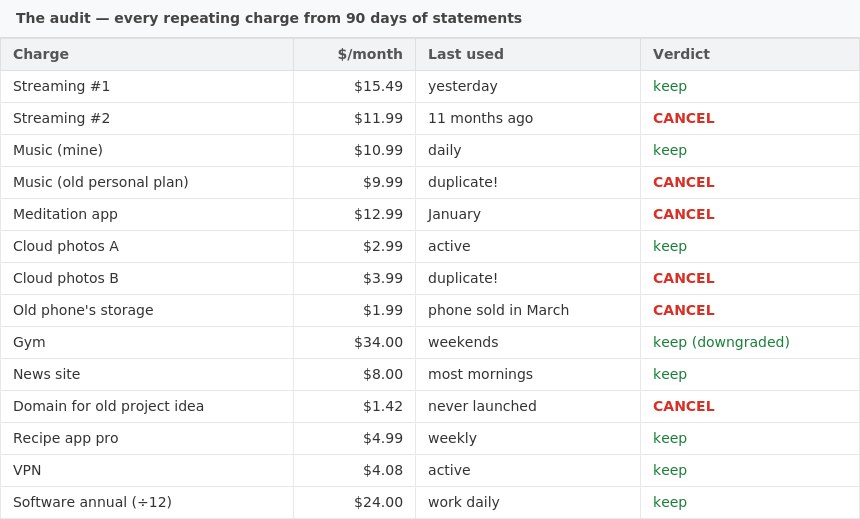Click the $24.00 amount cell
Viewport: 860px width, 519px height.
(354, 502)
